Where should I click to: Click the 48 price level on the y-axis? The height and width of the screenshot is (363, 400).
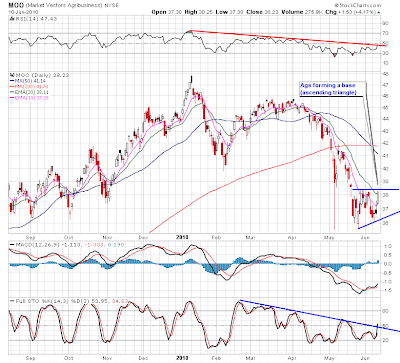(385, 73)
